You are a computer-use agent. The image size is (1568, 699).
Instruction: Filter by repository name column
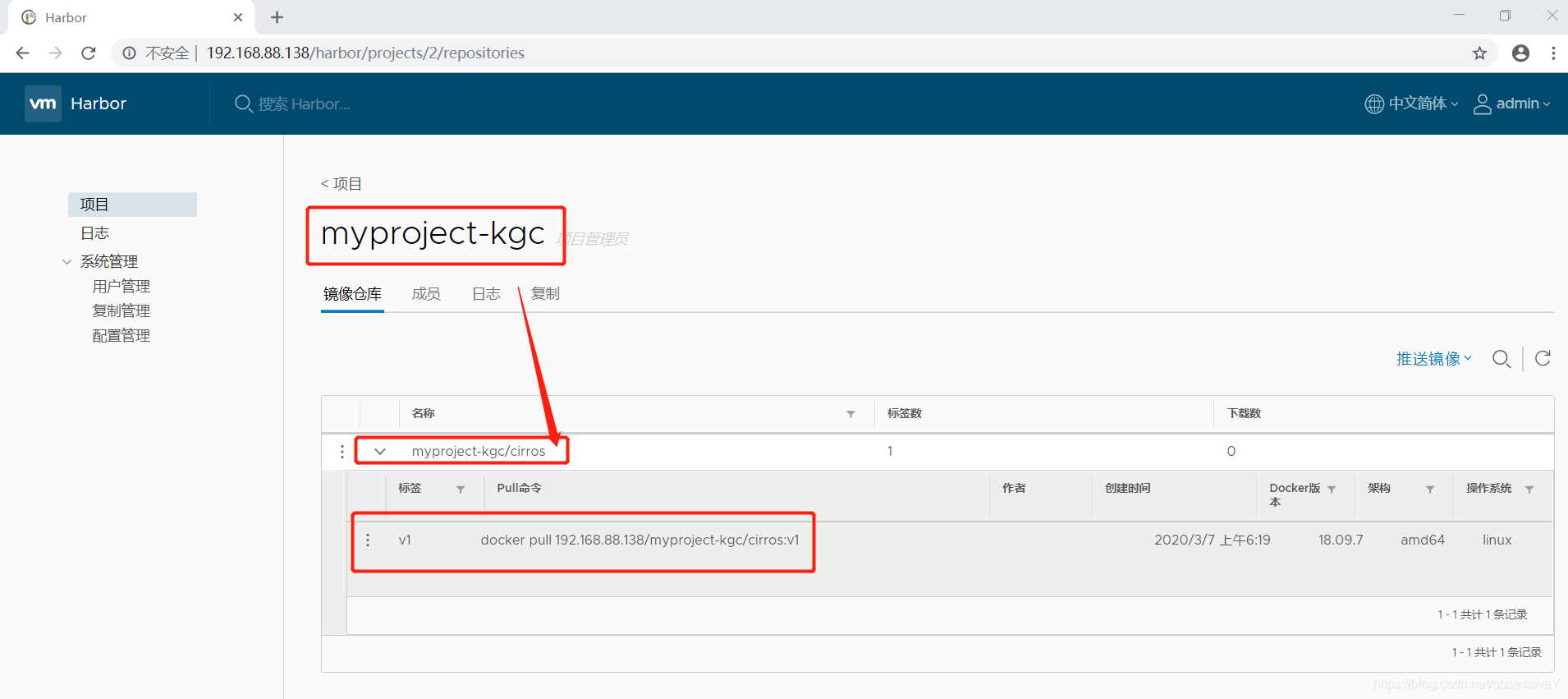851,414
